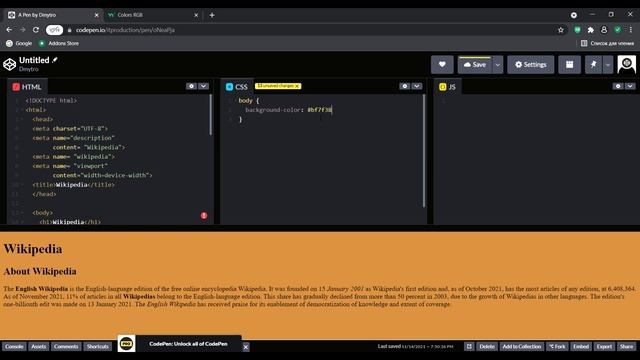
Task: Save the pen
Action: [475, 64]
